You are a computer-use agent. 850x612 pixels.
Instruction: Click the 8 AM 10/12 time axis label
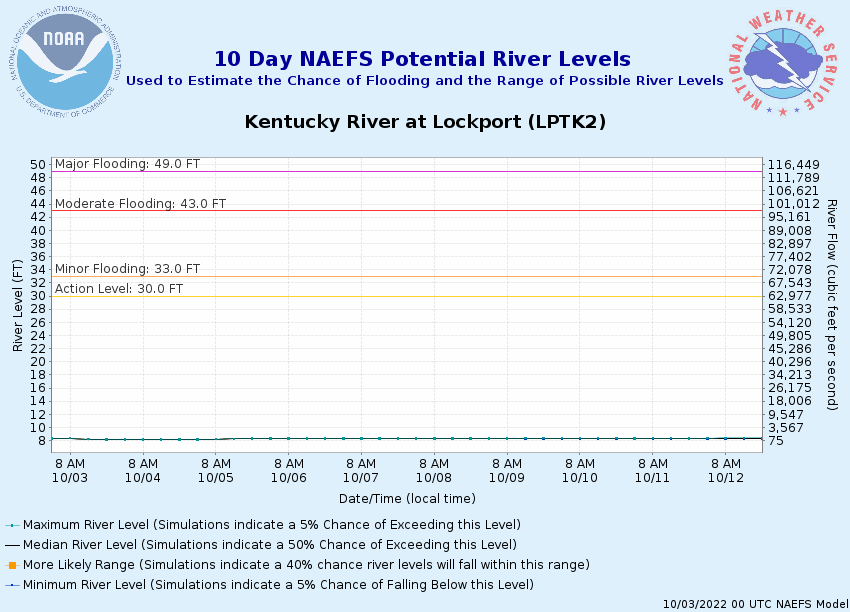726,471
